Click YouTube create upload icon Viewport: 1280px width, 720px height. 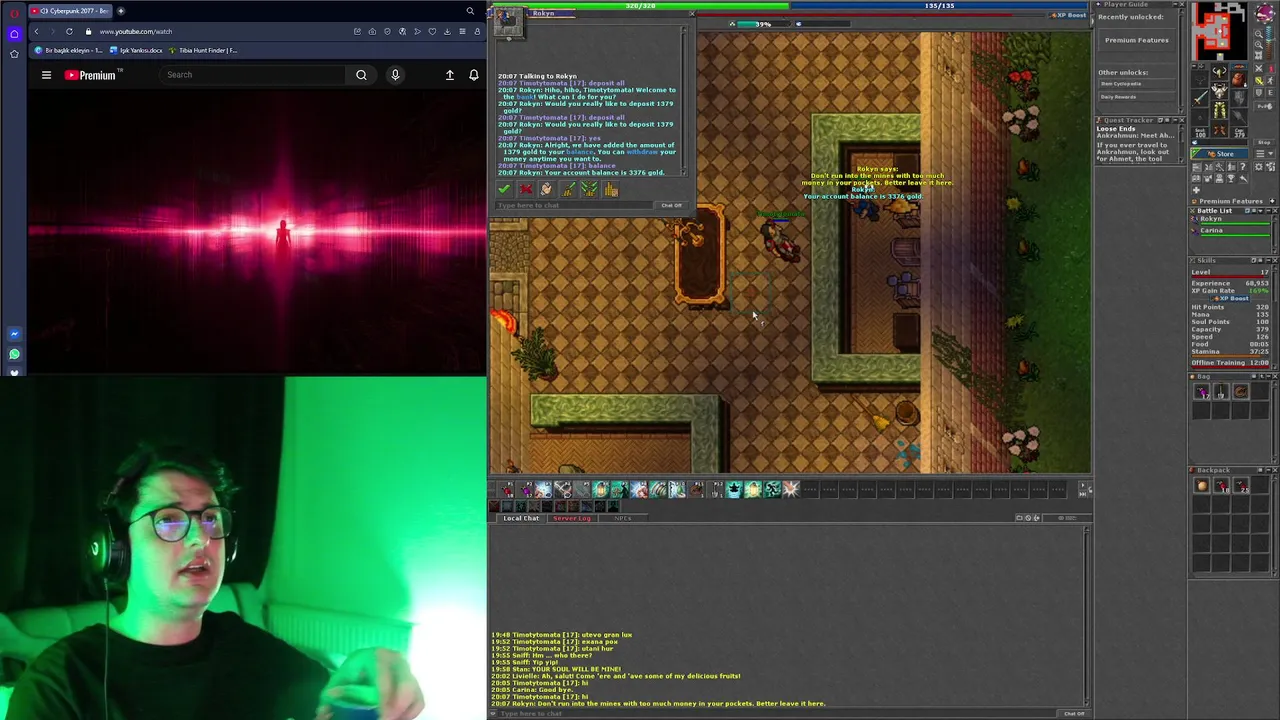[450, 75]
